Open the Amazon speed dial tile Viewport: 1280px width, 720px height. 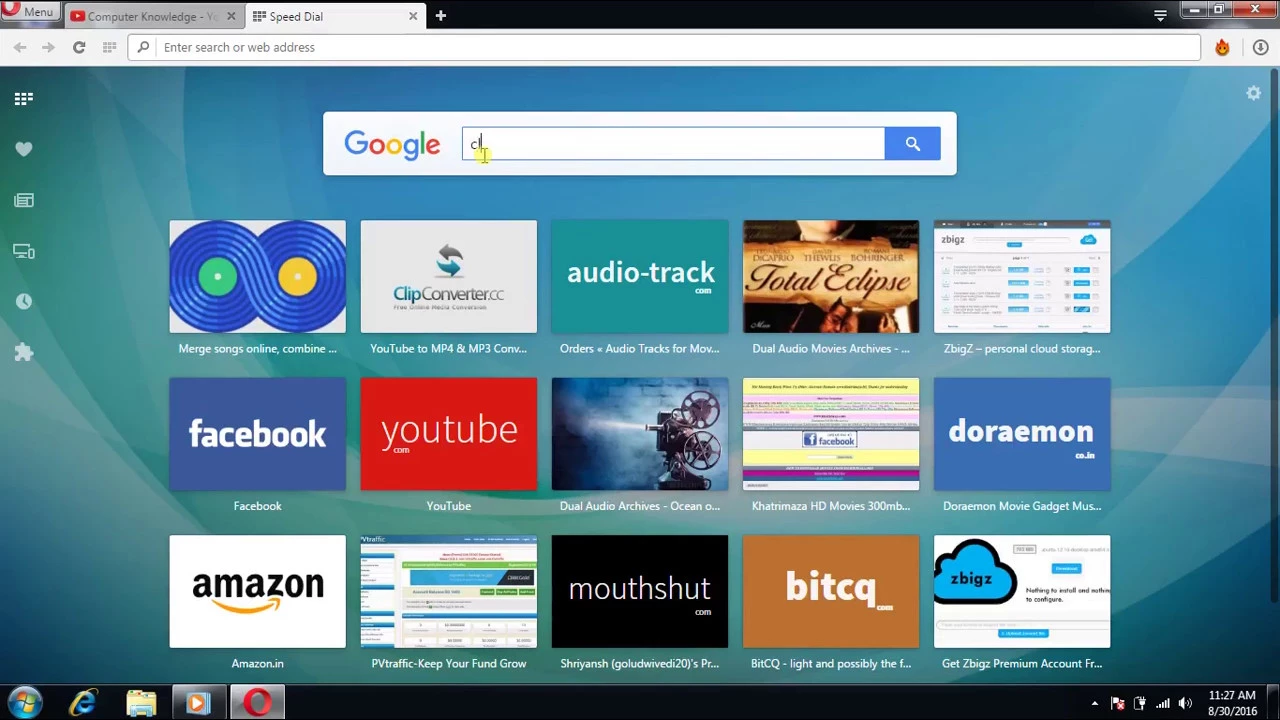tap(257, 591)
